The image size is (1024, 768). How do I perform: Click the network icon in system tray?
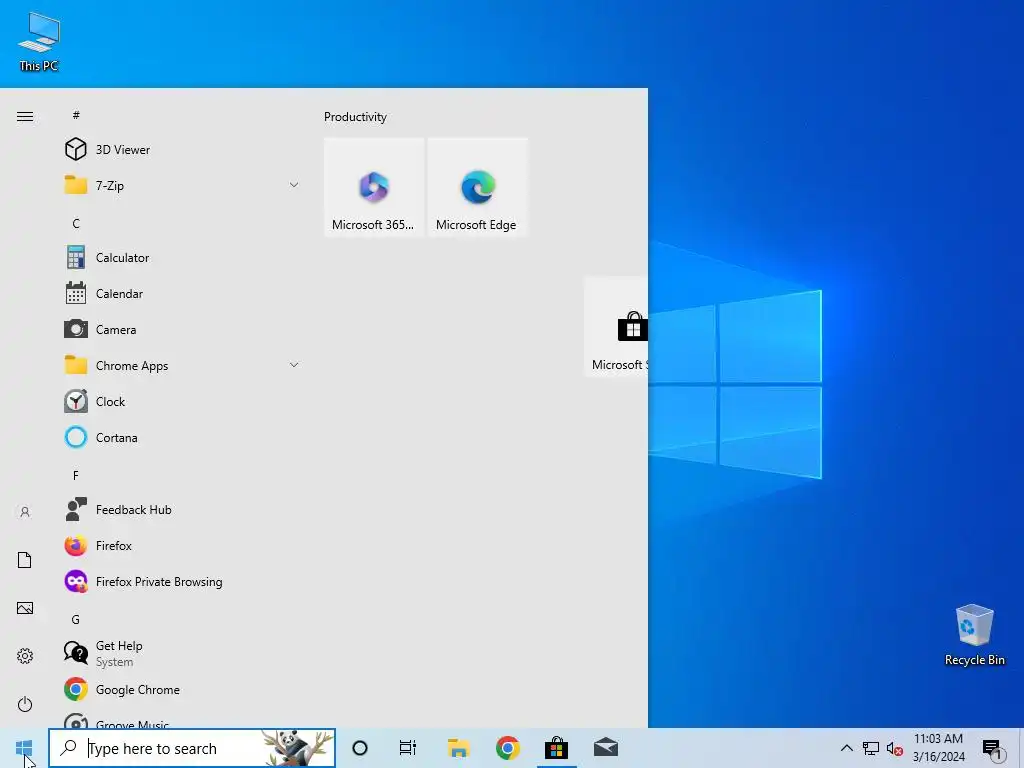pos(871,748)
